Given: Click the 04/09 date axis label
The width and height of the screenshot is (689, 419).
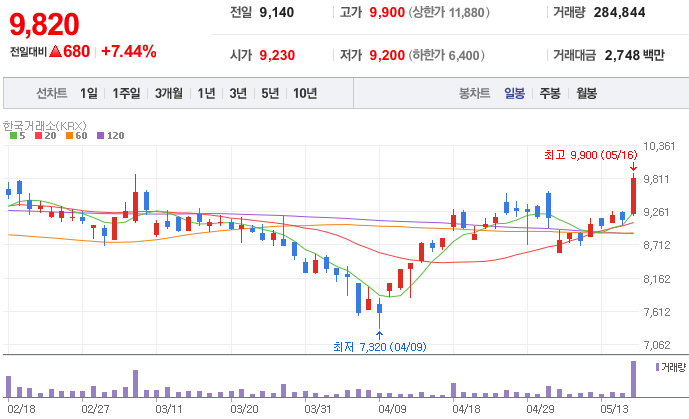Looking at the screenshot, I should coord(392,409).
